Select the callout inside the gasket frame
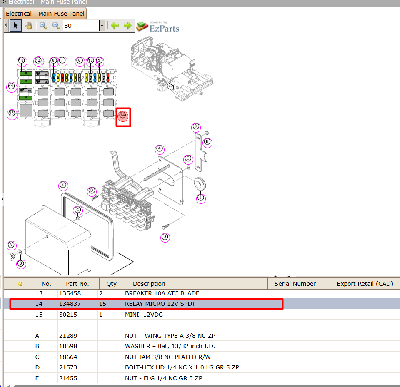Viewport: 400px width, 387px height. click(x=78, y=210)
